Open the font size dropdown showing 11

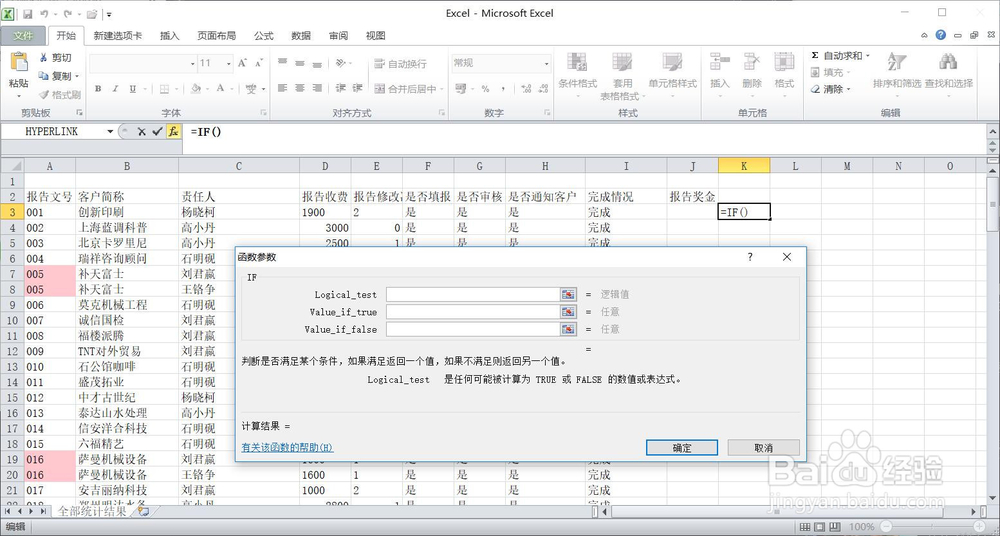point(228,64)
